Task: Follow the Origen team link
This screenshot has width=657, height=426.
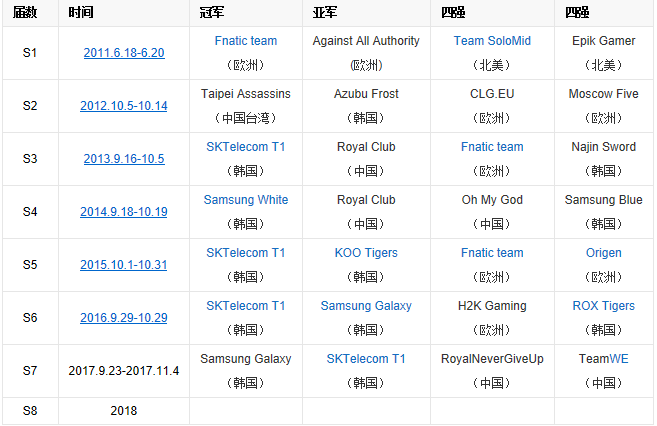Action: tap(603, 253)
